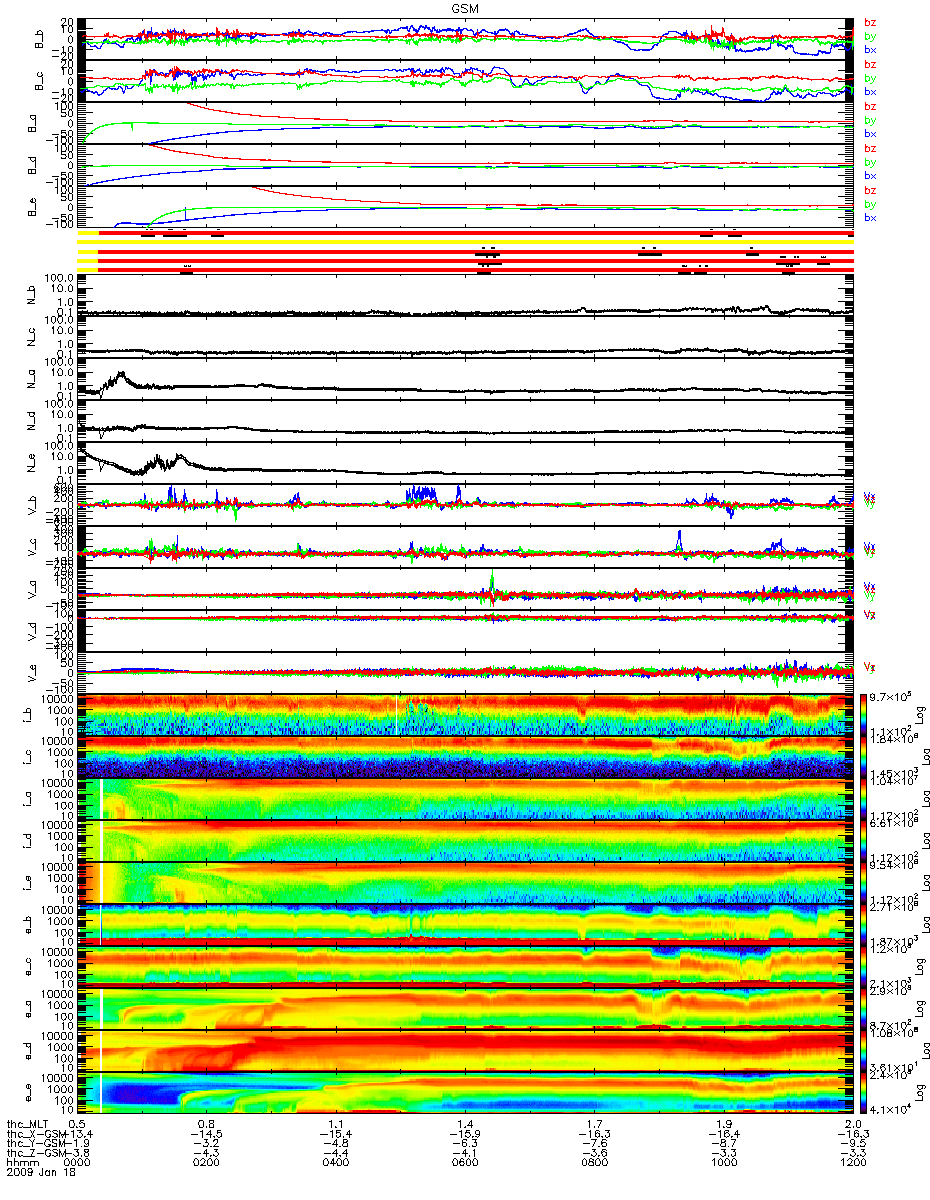This screenshot has width=930, height=1200.
Task: Click the Y-GSM value -4.8
Action: pyautogui.click(x=336, y=1144)
